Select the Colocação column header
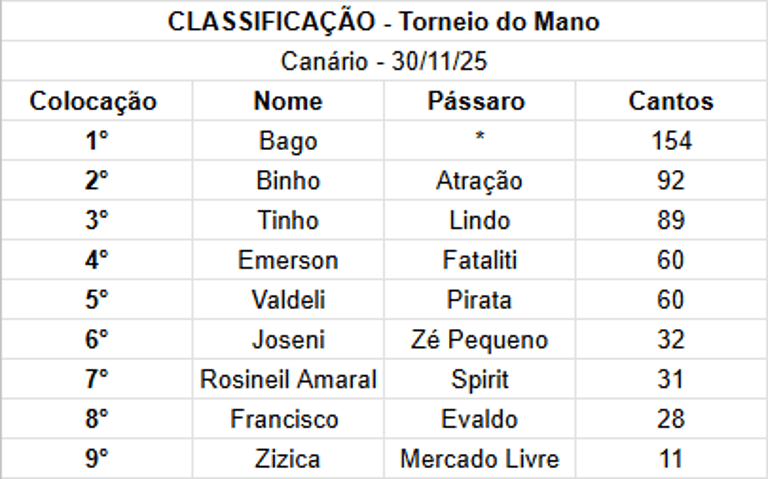 click(x=97, y=101)
